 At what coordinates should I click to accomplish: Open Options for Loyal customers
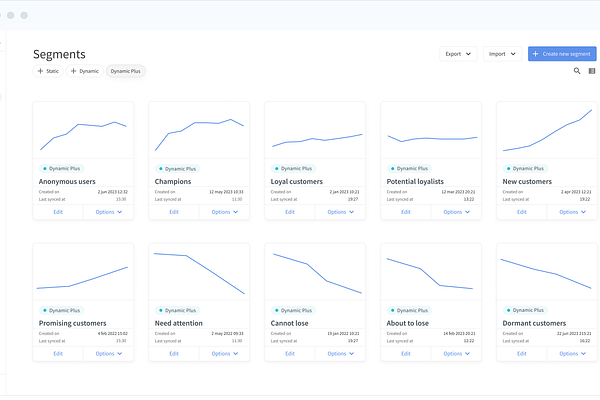(341, 212)
